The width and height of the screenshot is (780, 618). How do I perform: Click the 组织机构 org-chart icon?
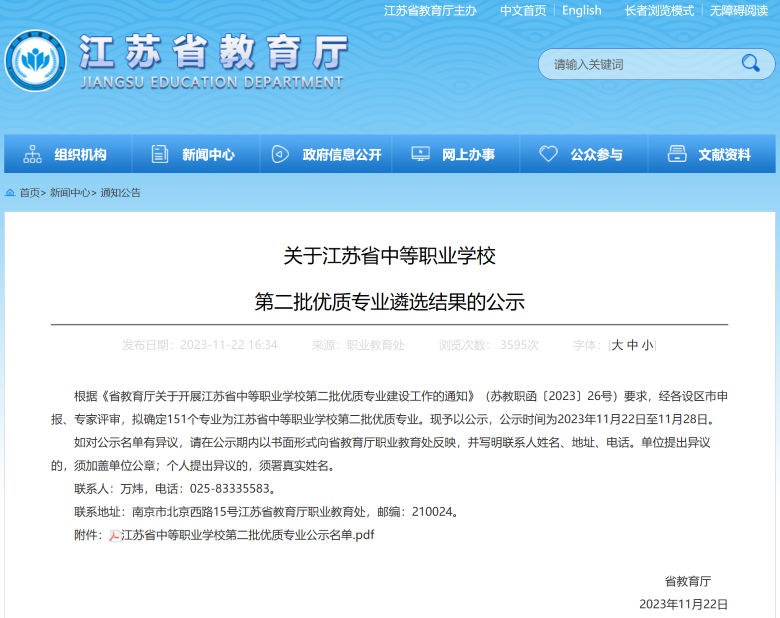pyautogui.click(x=32, y=154)
